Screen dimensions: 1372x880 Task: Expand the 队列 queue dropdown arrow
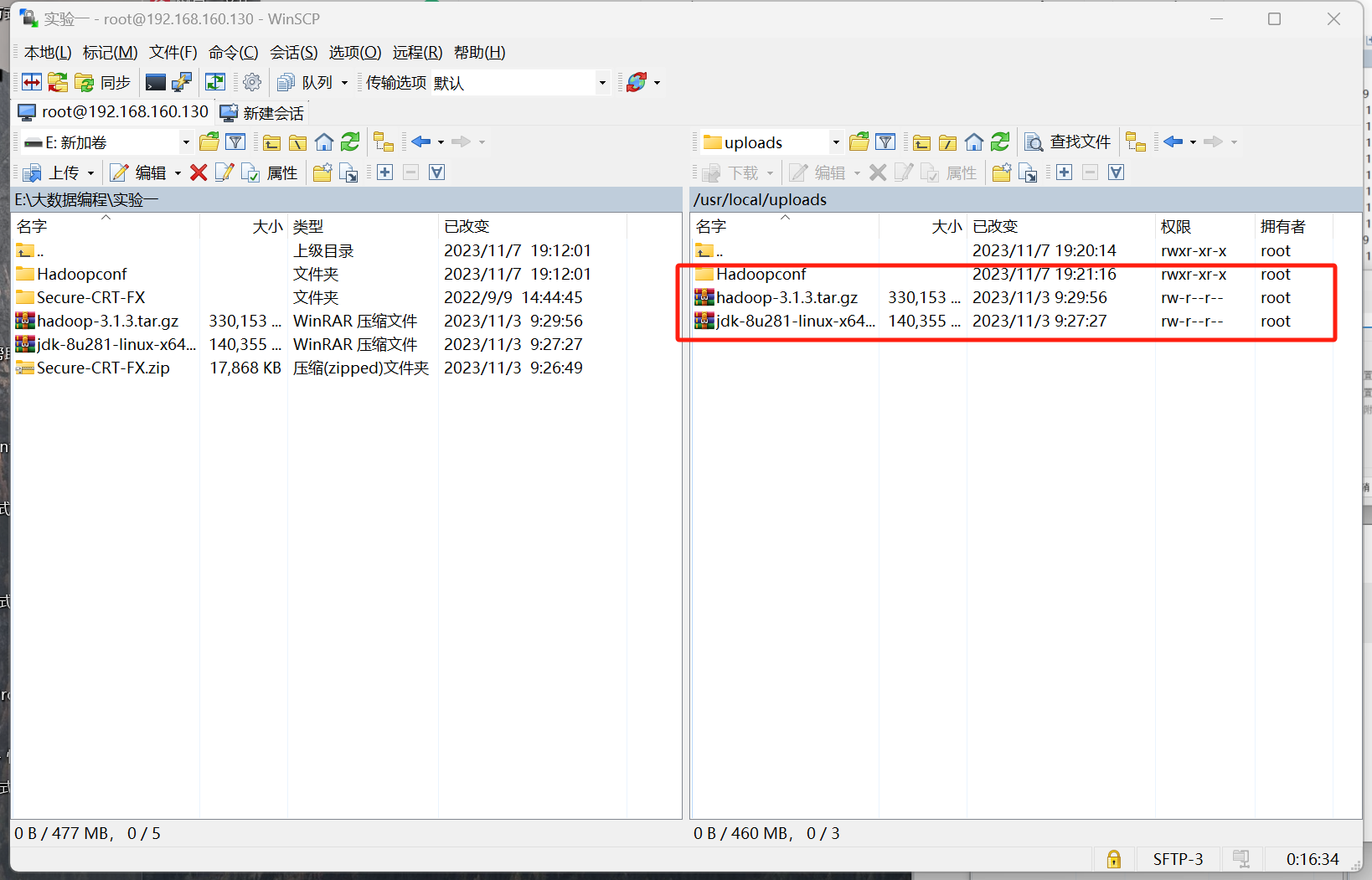point(344,83)
